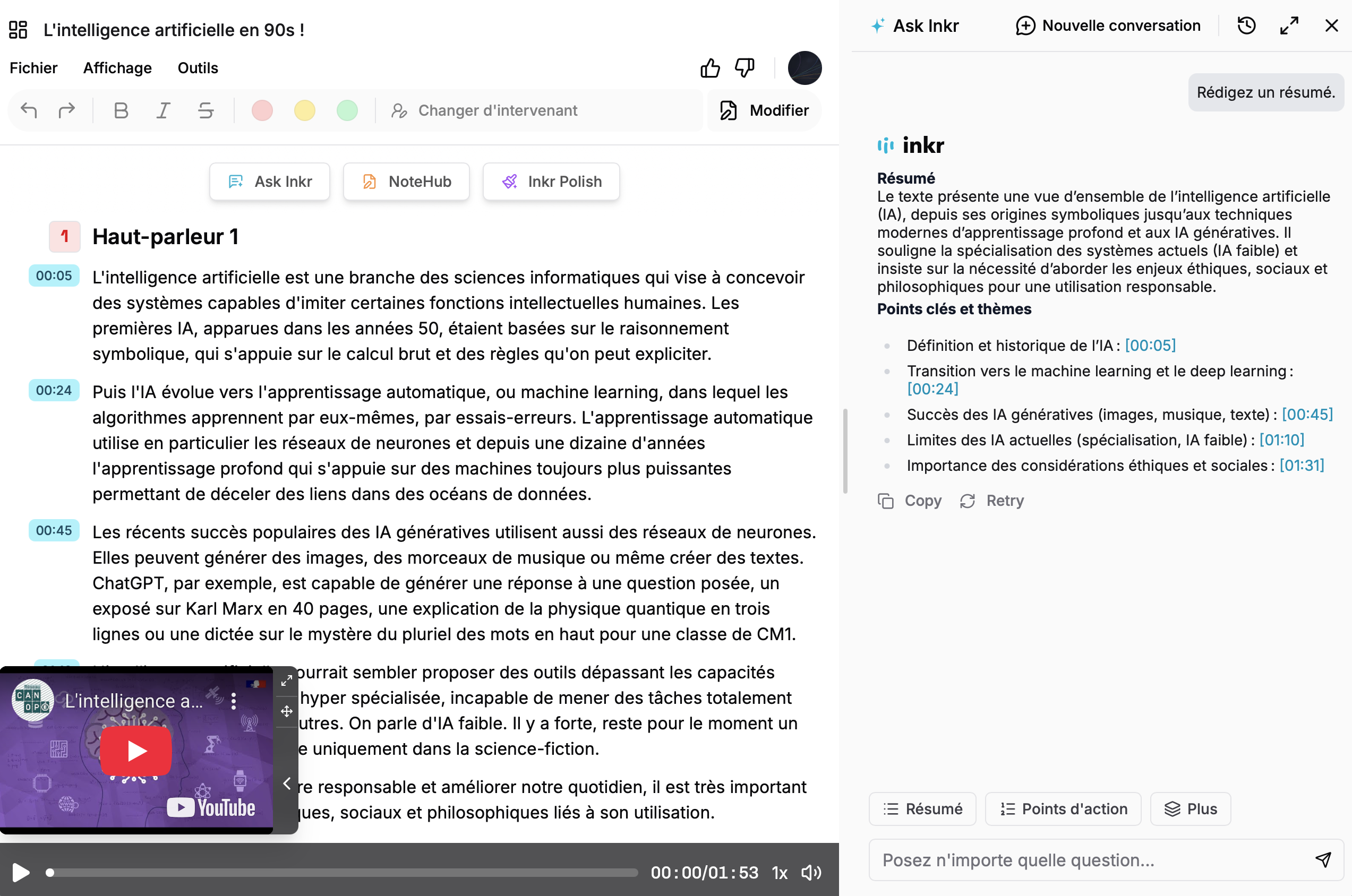
Task: Click the thumbs down feedback icon
Action: [x=745, y=68]
